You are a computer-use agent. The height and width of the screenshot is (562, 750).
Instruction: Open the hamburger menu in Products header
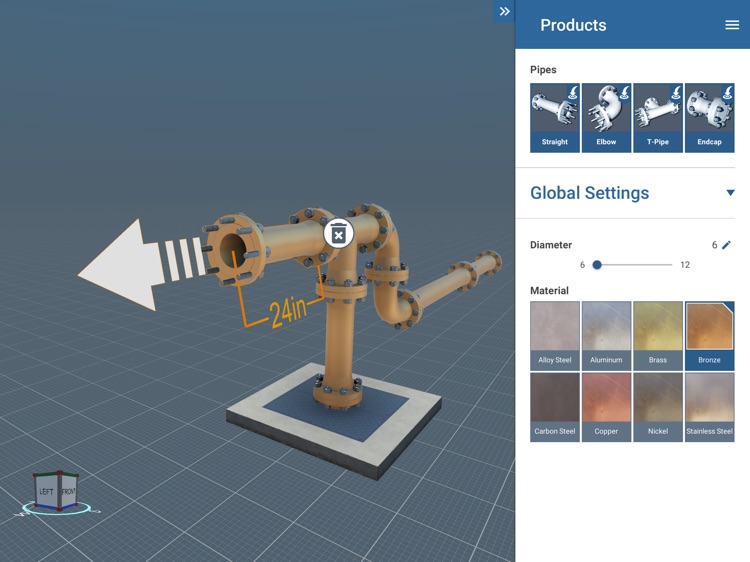(732, 25)
